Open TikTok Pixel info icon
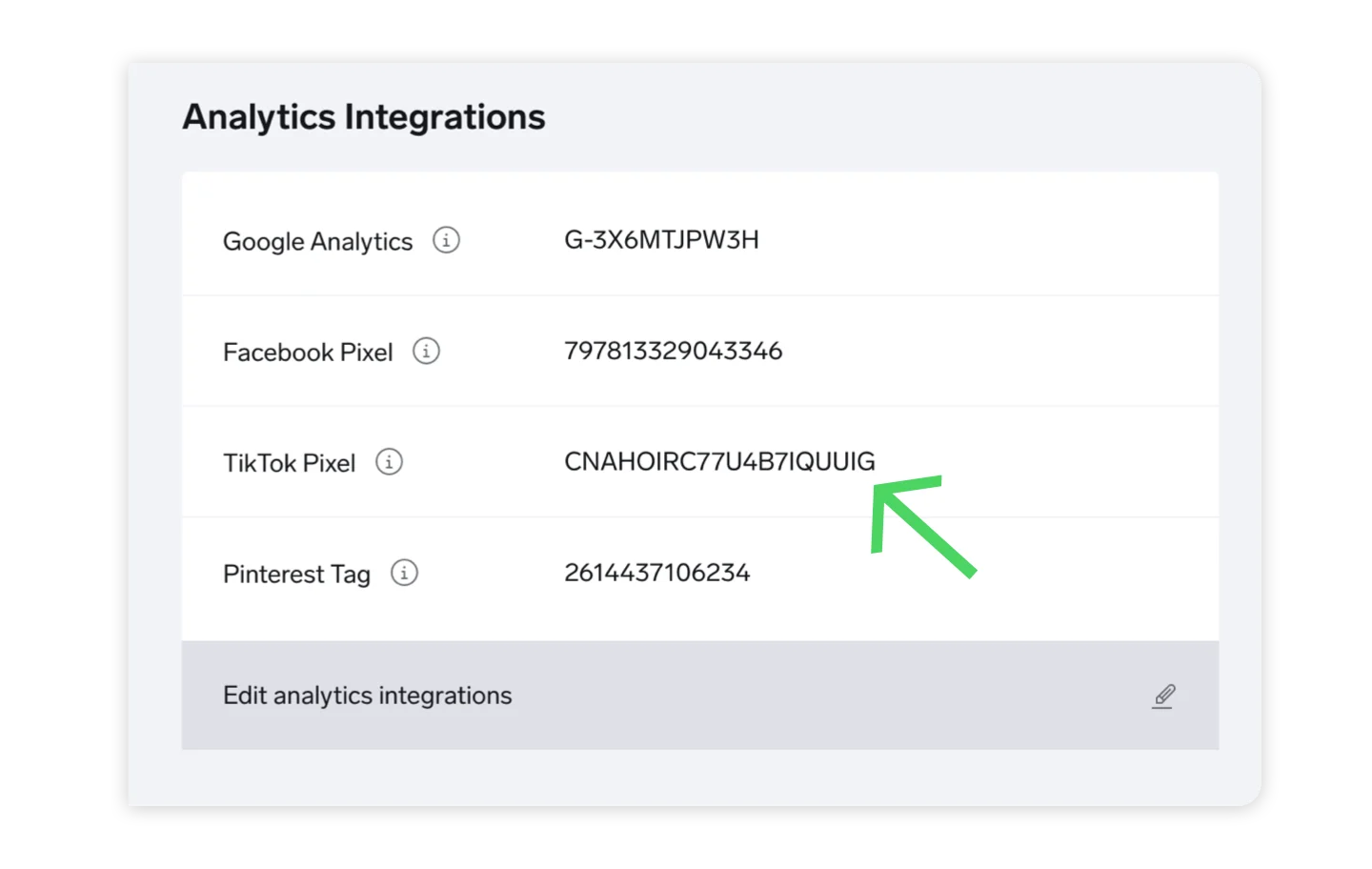 coord(389,462)
